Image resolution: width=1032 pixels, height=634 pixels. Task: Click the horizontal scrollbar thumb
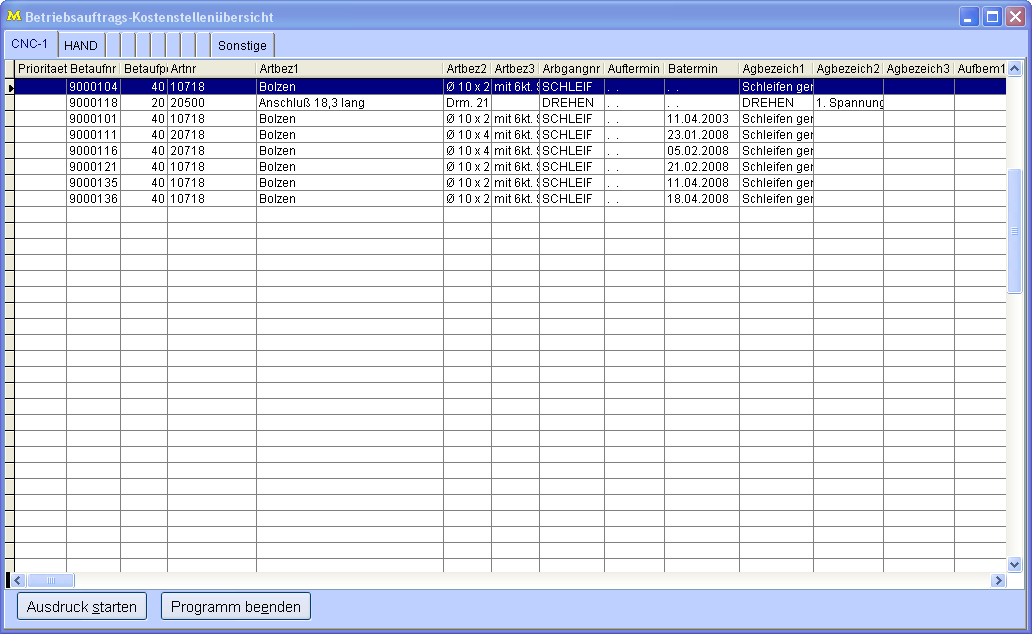[x=51, y=580]
